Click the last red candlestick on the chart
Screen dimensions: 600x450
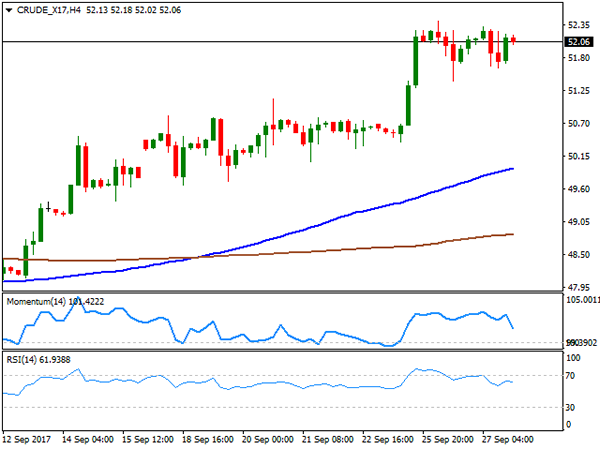(513, 39)
